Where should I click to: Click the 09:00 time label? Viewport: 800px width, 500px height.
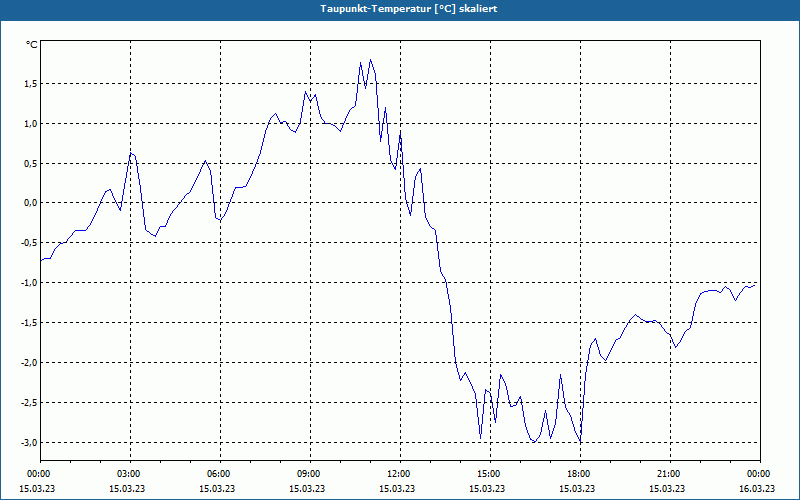(310, 474)
